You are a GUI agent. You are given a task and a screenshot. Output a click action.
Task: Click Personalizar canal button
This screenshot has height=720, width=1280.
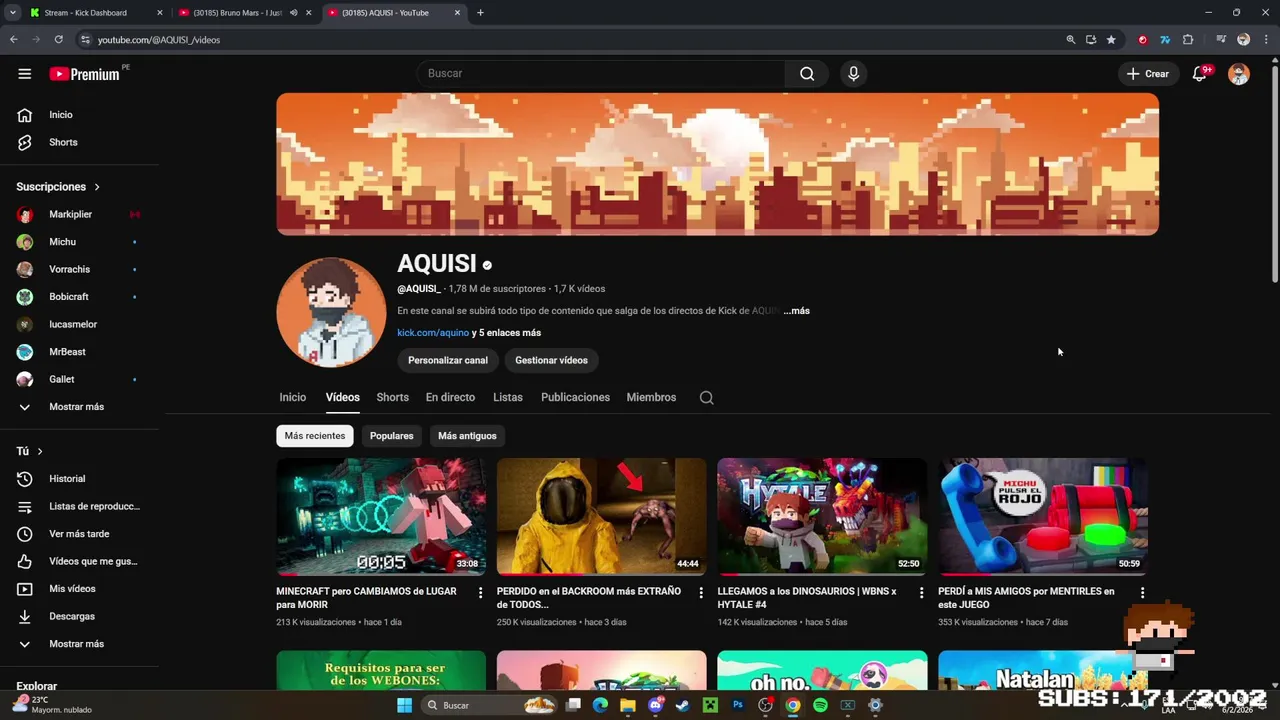point(448,360)
